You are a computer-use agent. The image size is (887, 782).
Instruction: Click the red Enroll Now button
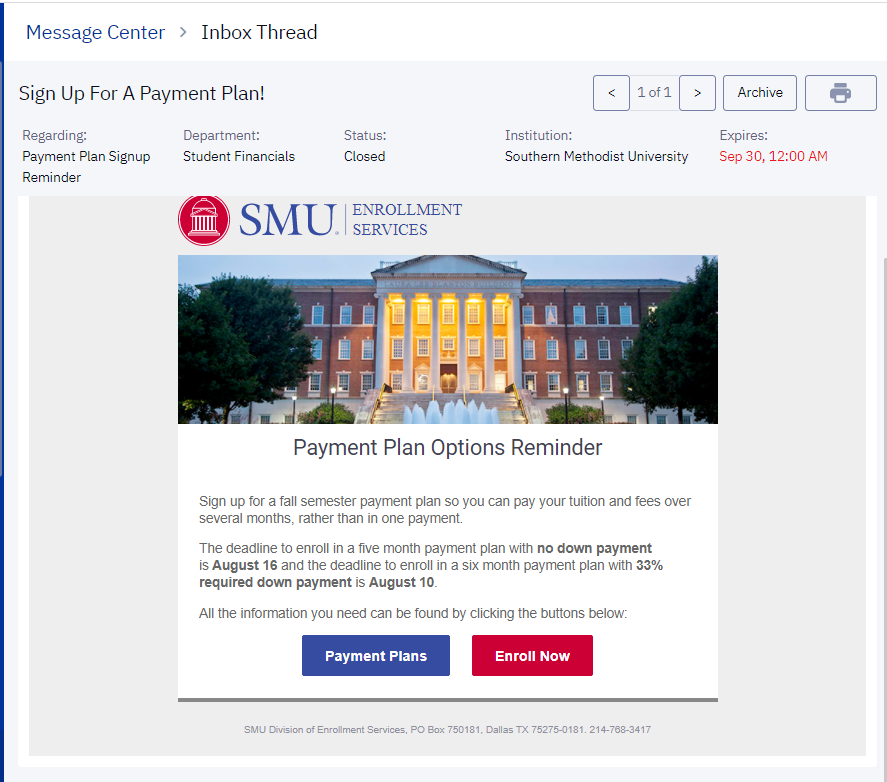[x=532, y=656]
